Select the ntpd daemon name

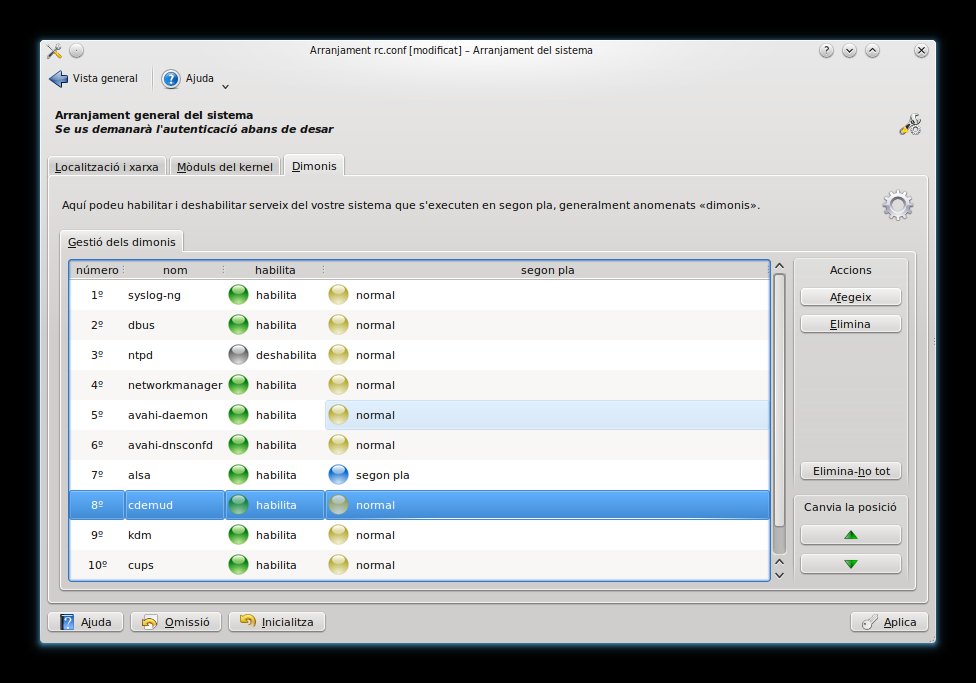140,355
